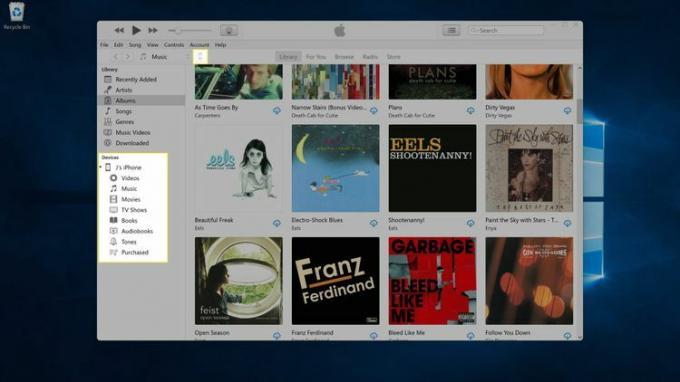This screenshot has width=680, height=382.
Task: Open Videos under J's iPhone
Action: [130, 178]
